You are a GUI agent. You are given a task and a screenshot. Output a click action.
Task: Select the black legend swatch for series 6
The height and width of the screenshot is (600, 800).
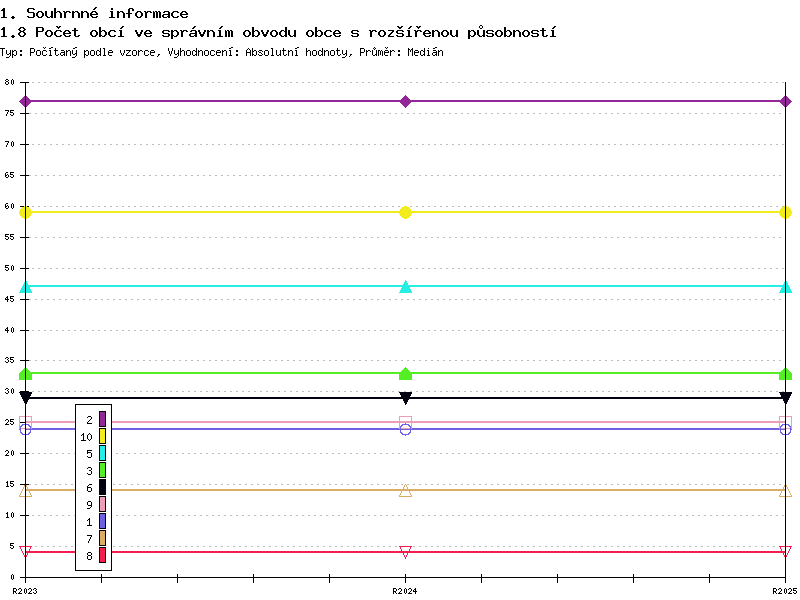pos(102,487)
